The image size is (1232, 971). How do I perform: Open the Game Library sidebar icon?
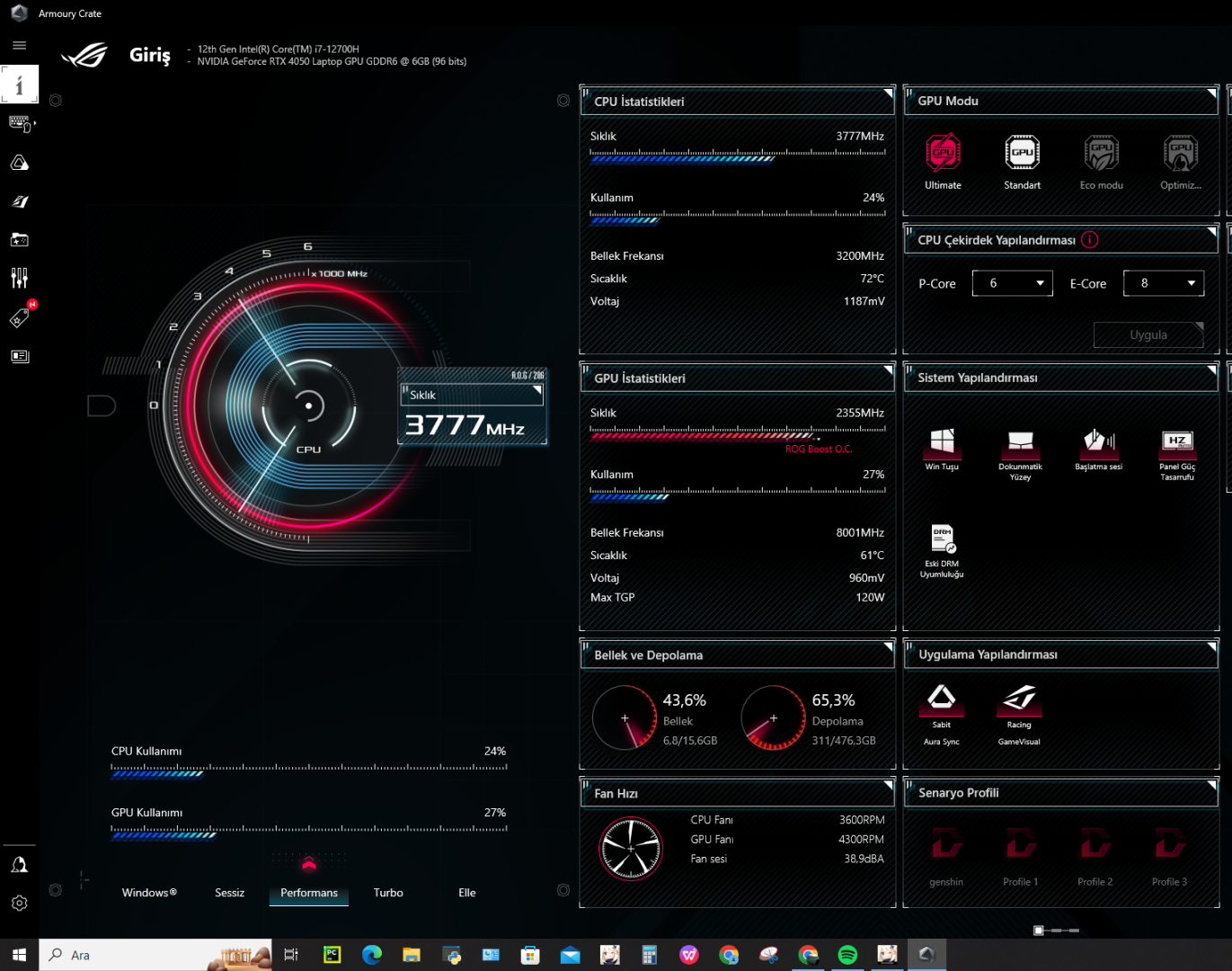pyautogui.click(x=19, y=240)
